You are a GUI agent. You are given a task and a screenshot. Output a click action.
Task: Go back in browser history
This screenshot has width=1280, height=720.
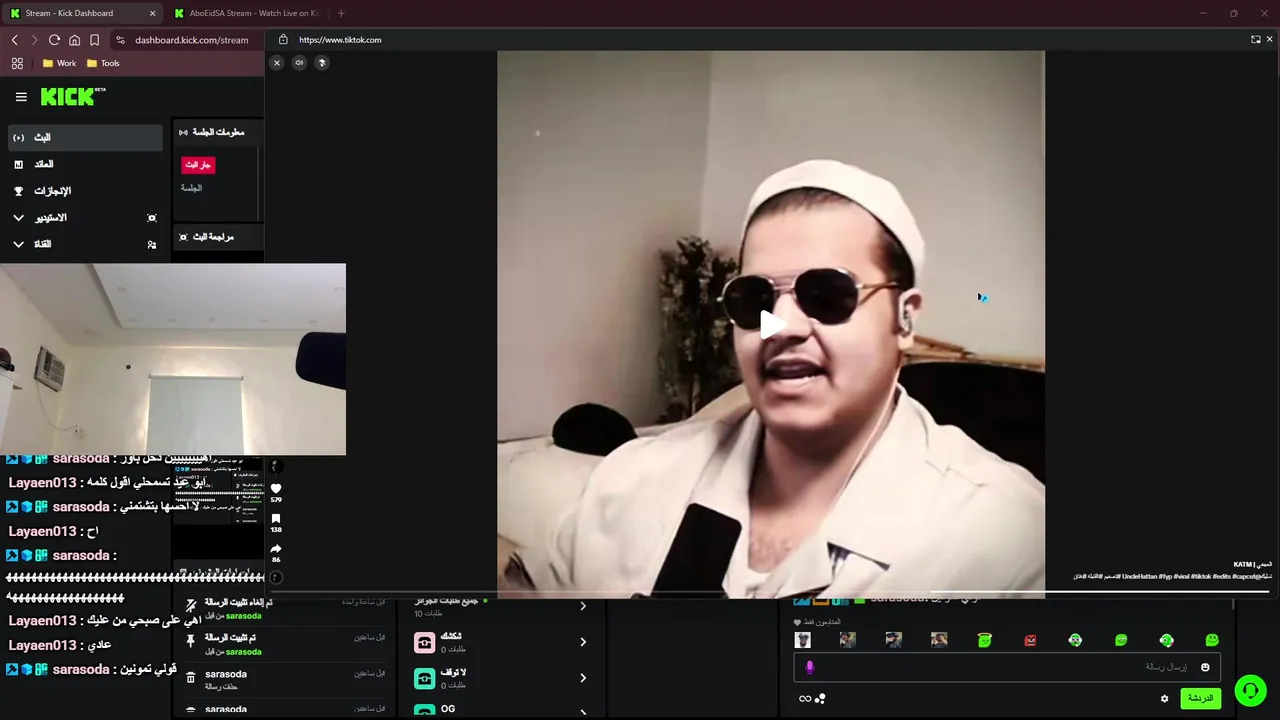15,40
